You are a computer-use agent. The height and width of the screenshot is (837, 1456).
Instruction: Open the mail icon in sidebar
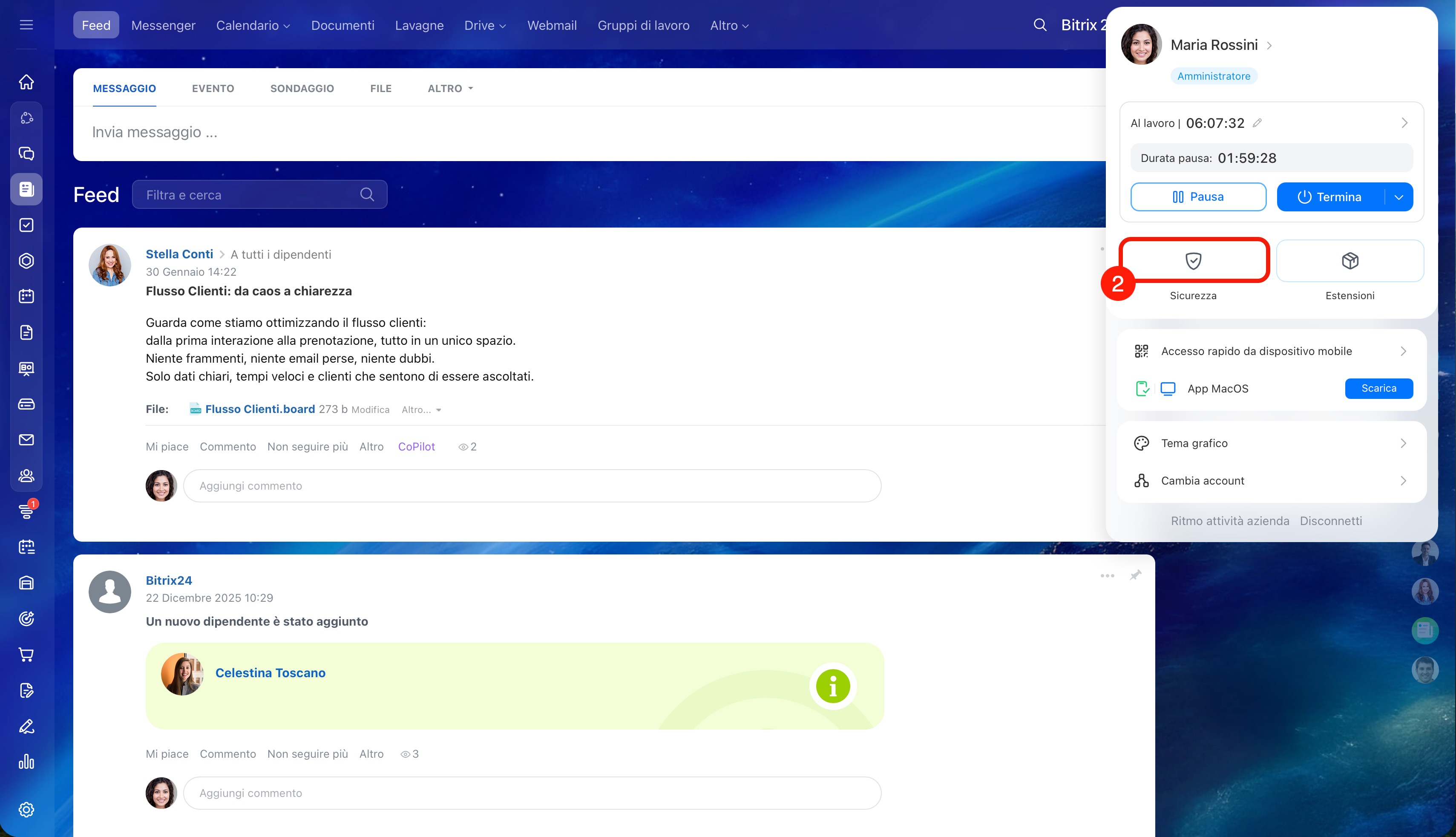[26, 440]
